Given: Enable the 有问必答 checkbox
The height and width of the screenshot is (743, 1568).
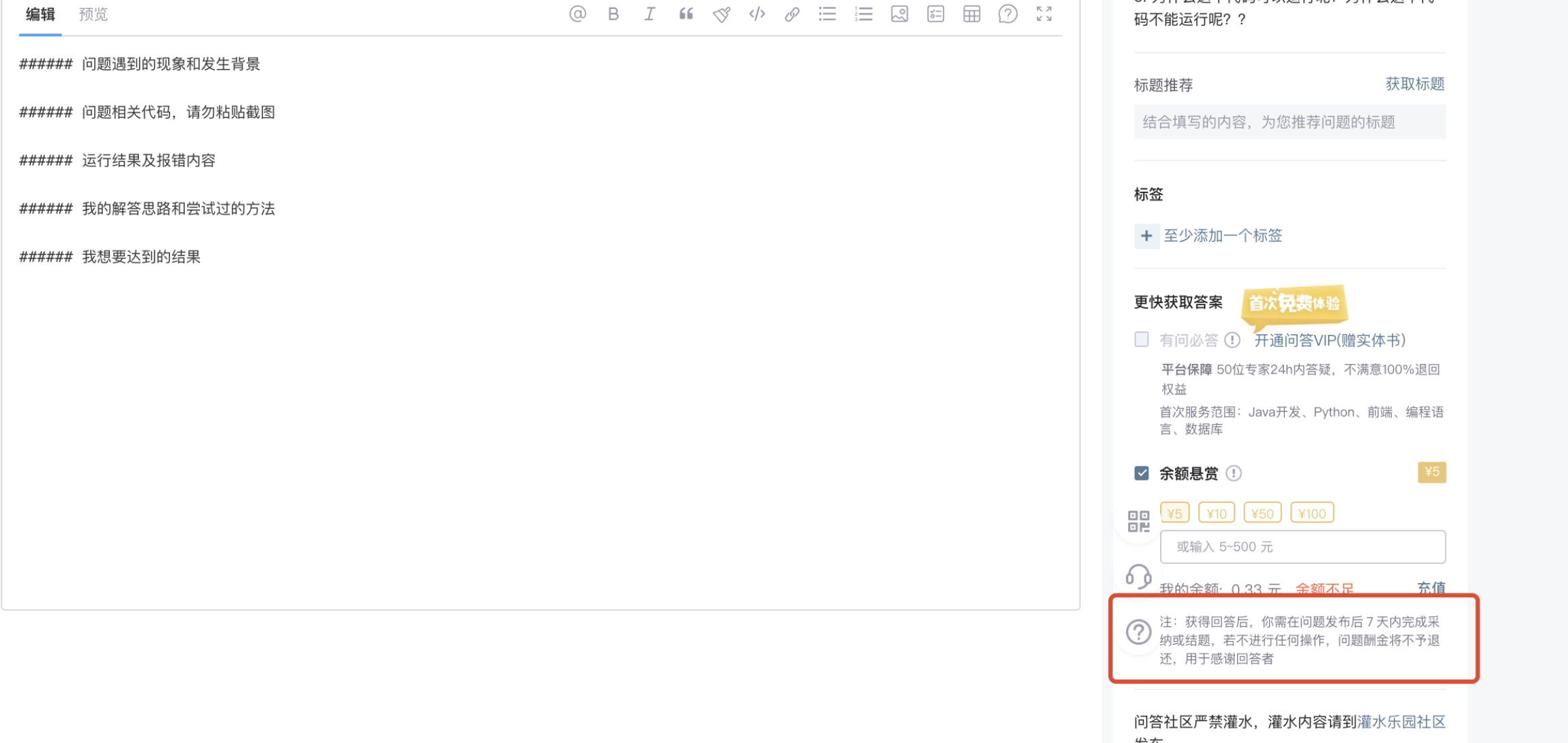Looking at the screenshot, I should pyautogui.click(x=1142, y=339).
